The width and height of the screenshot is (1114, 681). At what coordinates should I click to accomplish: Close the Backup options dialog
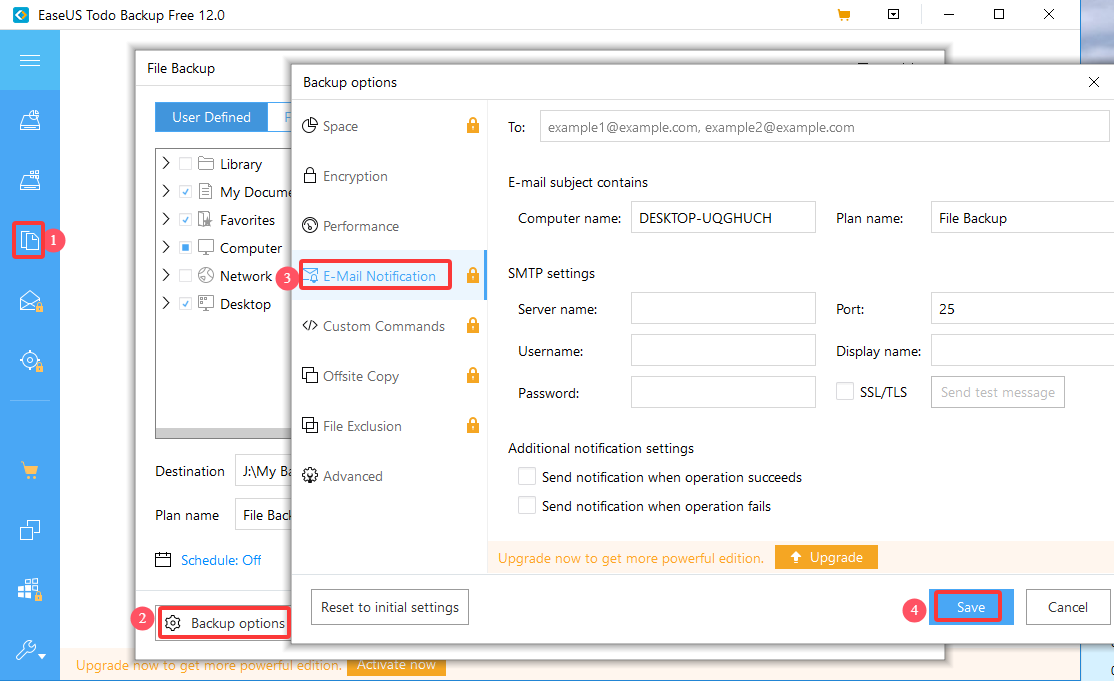pyautogui.click(x=1094, y=82)
